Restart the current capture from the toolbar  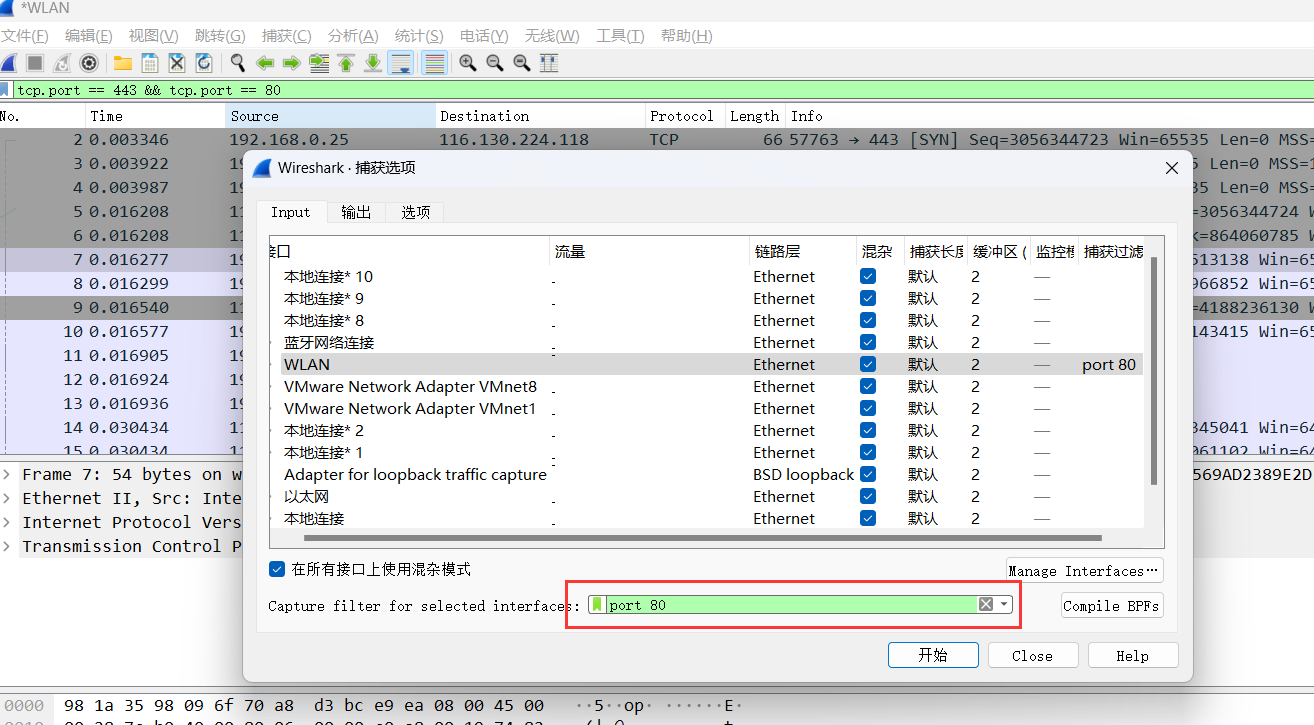point(62,63)
